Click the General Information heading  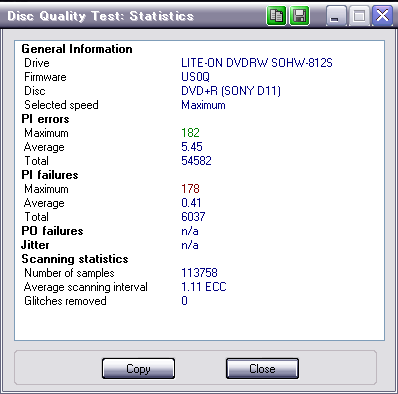tap(77, 49)
